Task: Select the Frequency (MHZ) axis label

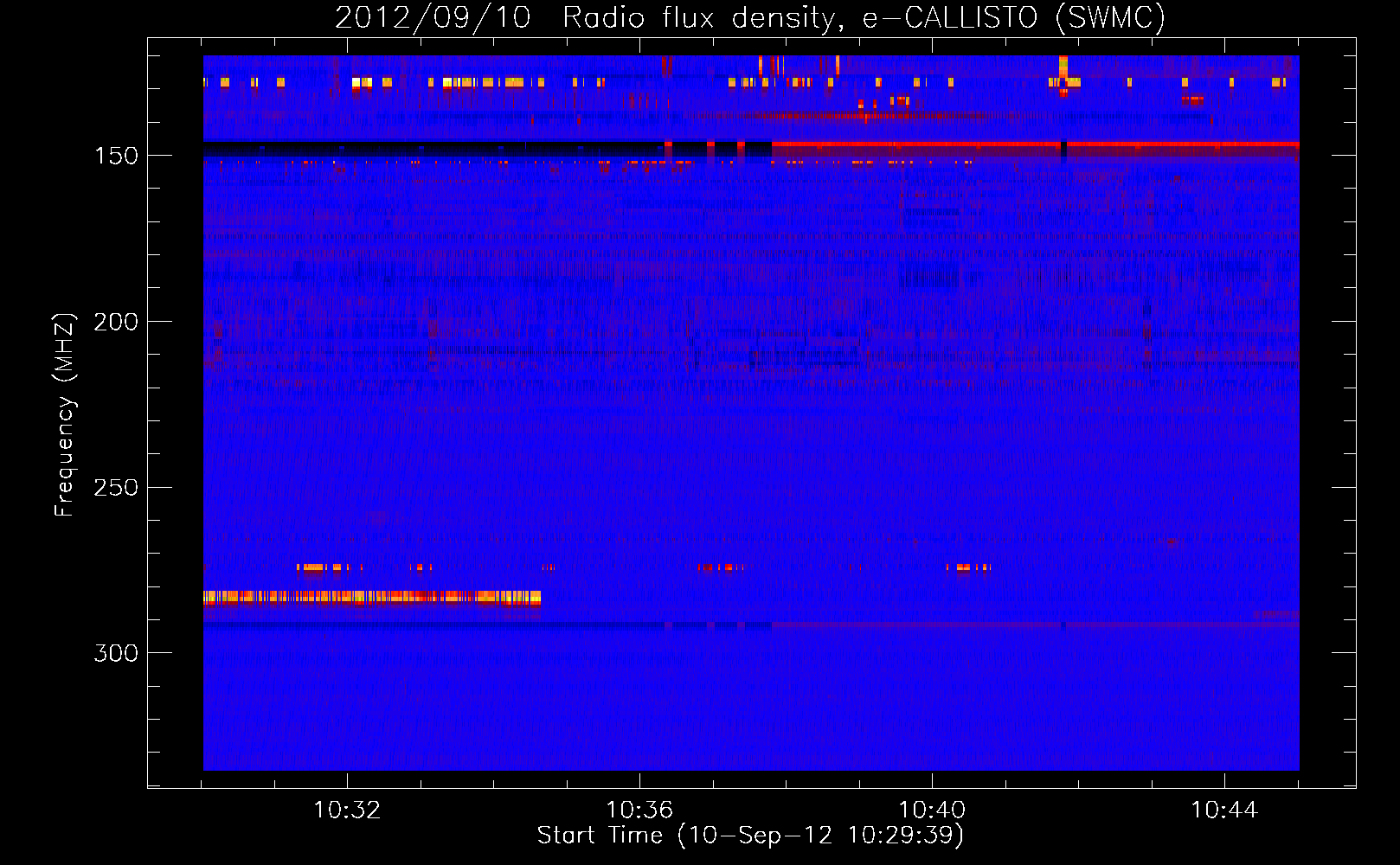Action: (x=65, y=414)
